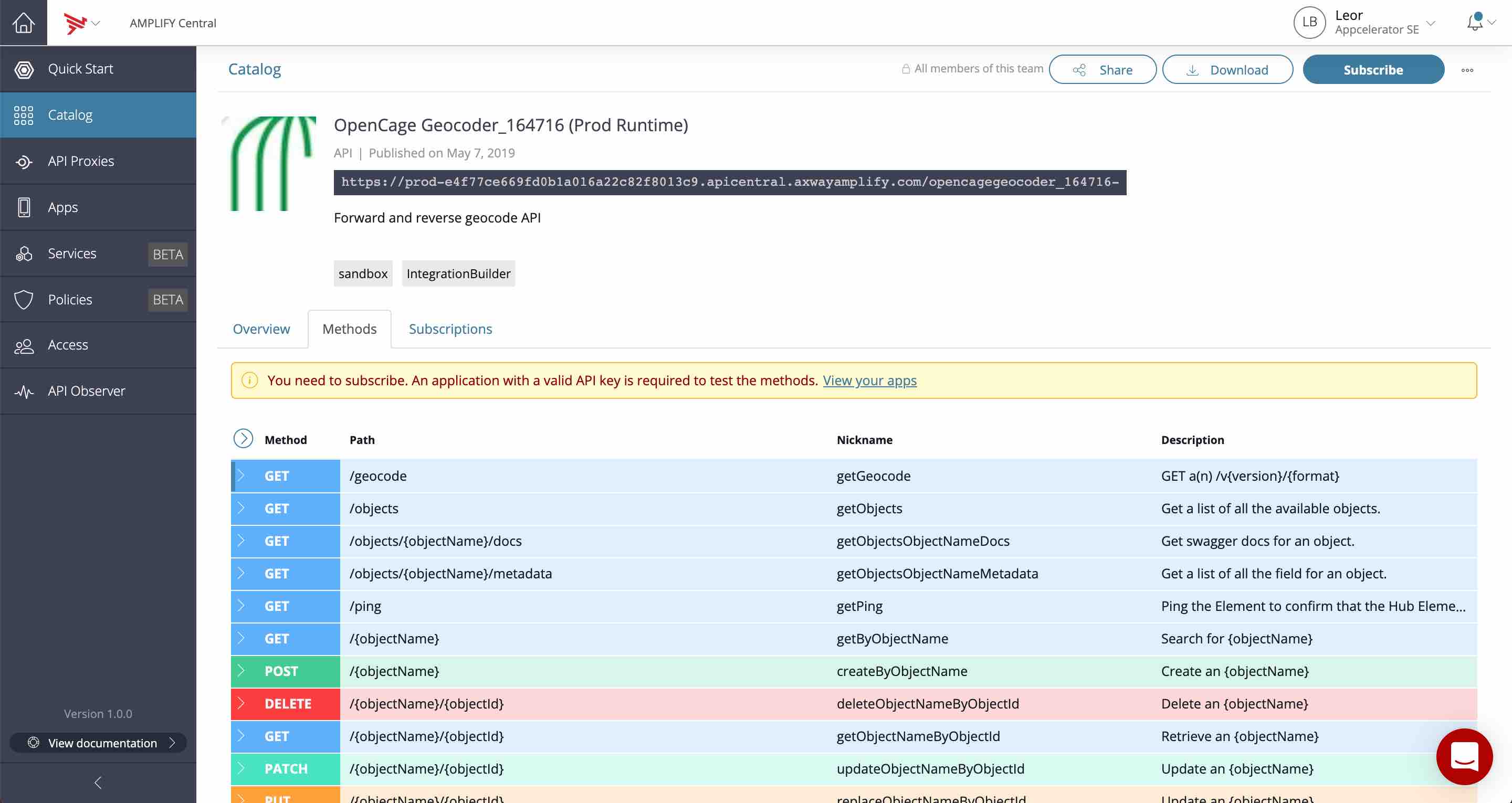
Task: Click 'Get swagger docs for an object.' description
Action: tap(1257, 541)
